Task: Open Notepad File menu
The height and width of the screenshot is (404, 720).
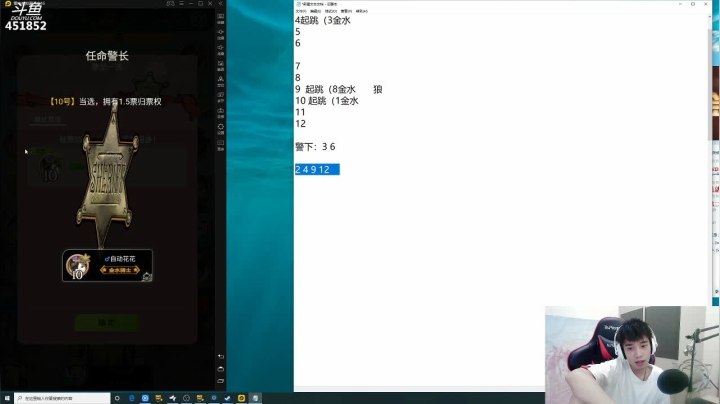Action: tap(301, 11)
